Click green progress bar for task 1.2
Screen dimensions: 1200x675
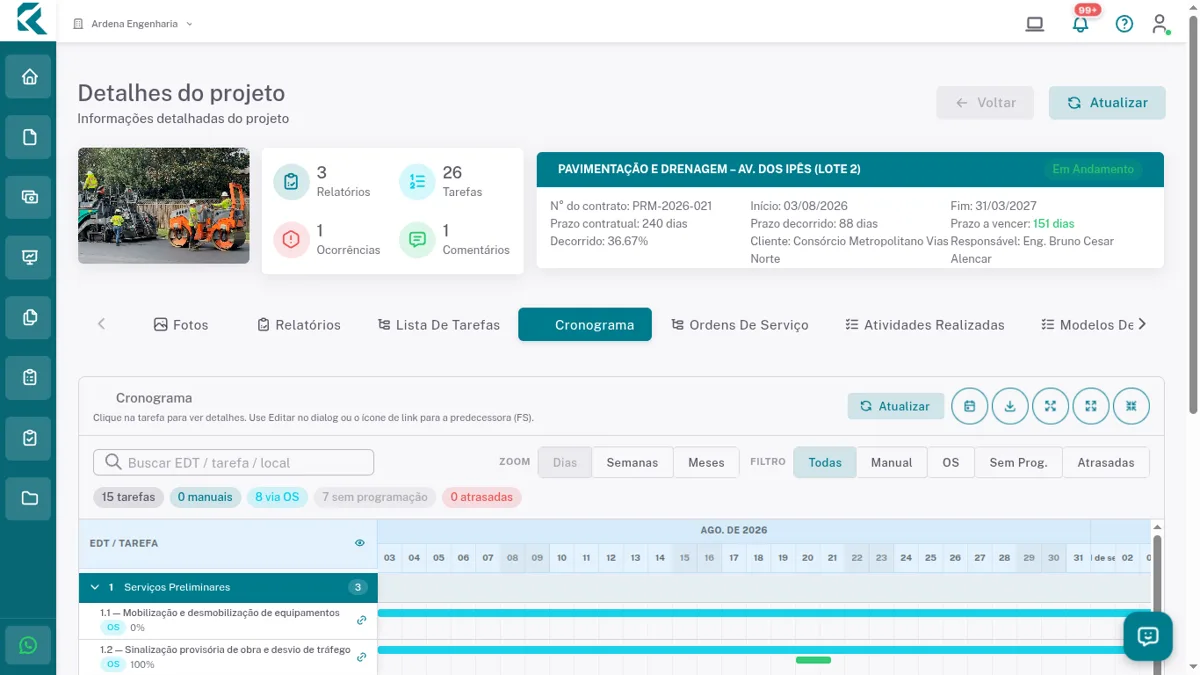point(813,660)
